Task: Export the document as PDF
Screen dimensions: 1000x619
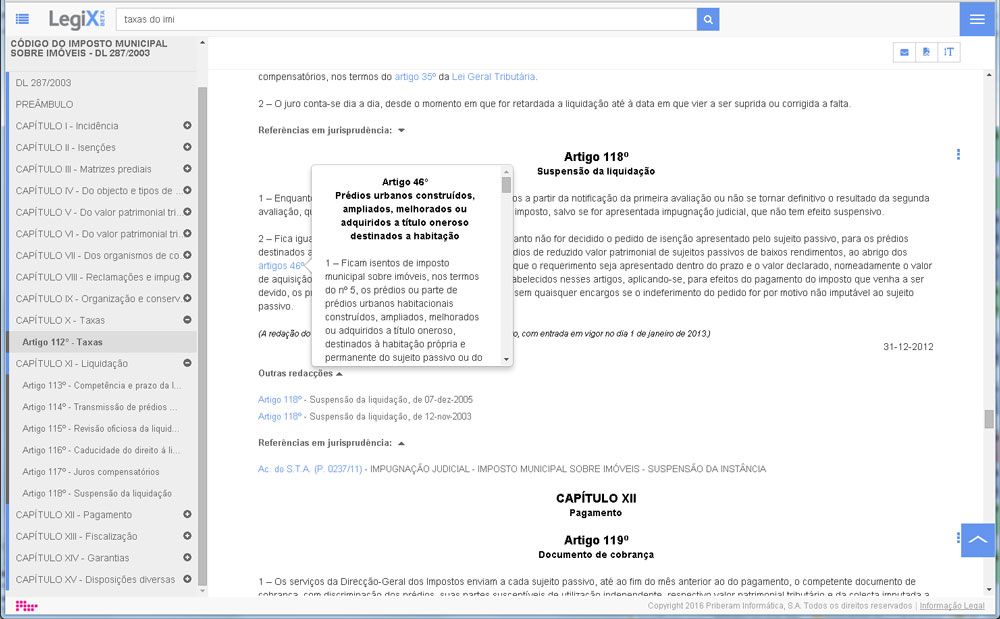Action: [x=928, y=51]
